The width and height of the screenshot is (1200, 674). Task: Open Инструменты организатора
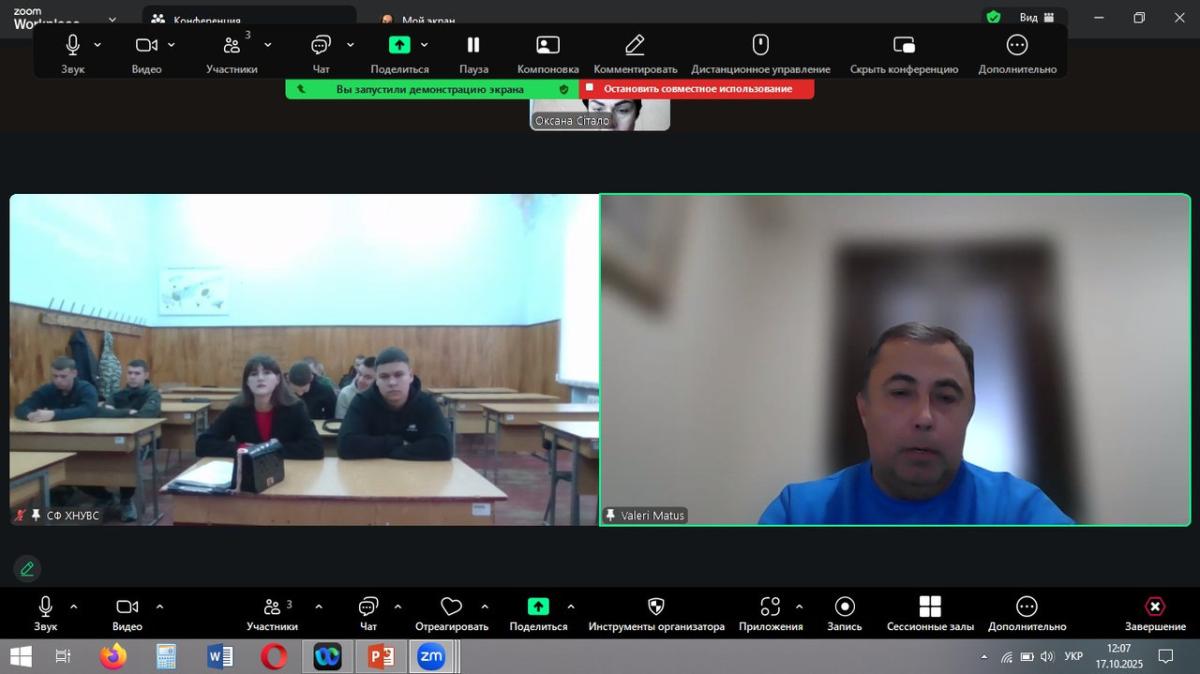tap(656, 613)
